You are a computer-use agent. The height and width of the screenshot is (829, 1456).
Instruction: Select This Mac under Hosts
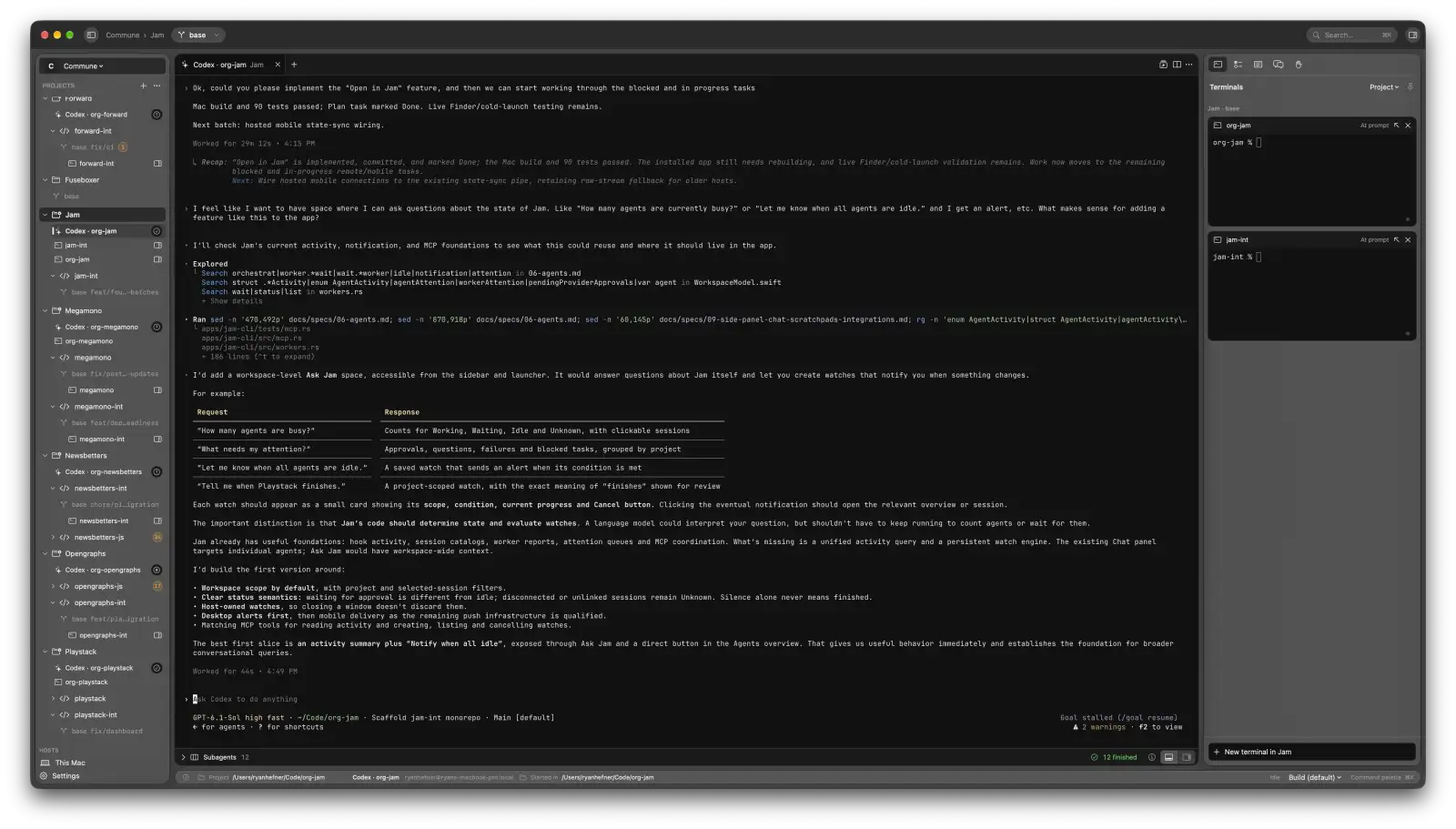64,763
